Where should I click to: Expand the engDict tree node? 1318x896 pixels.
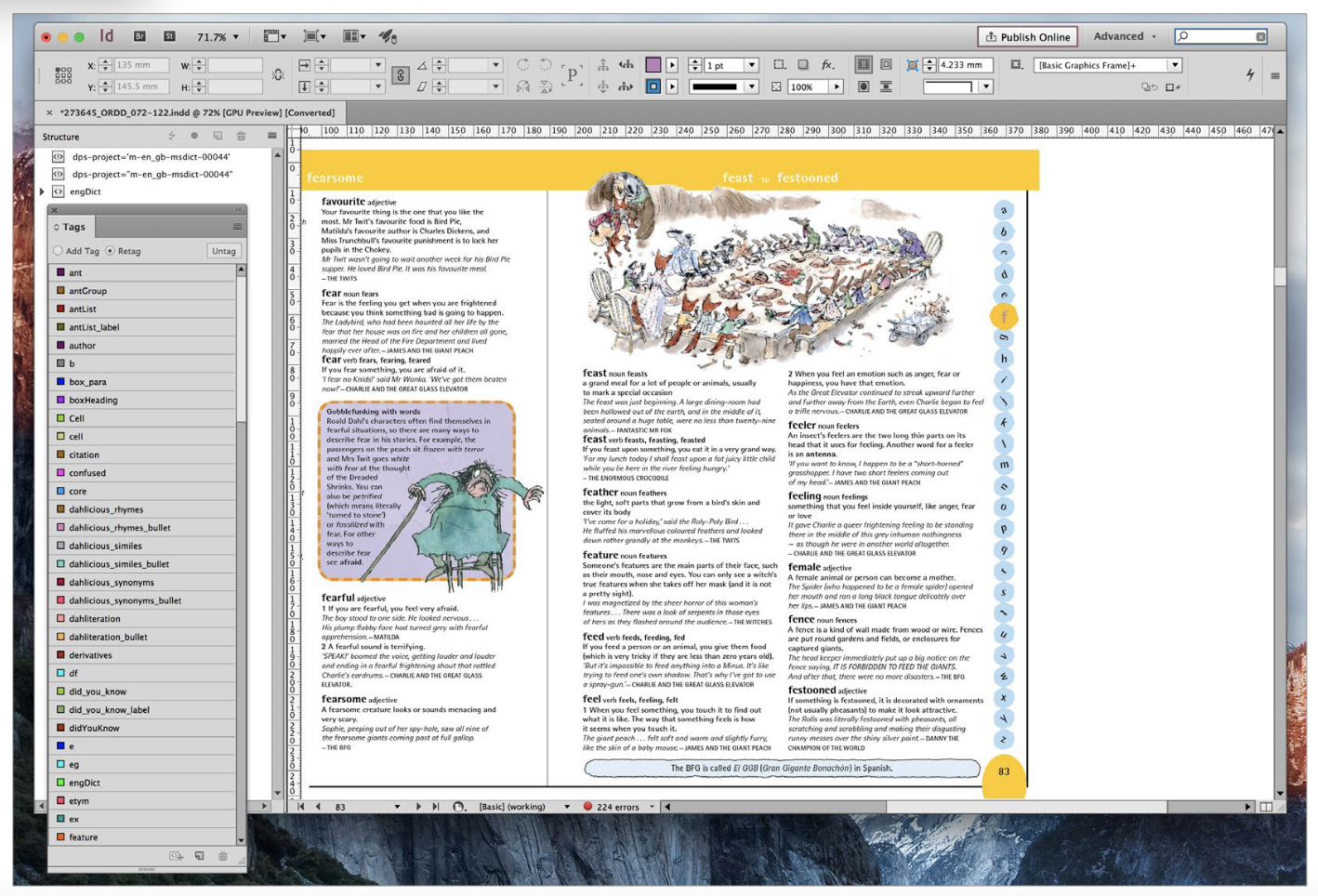[43, 191]
